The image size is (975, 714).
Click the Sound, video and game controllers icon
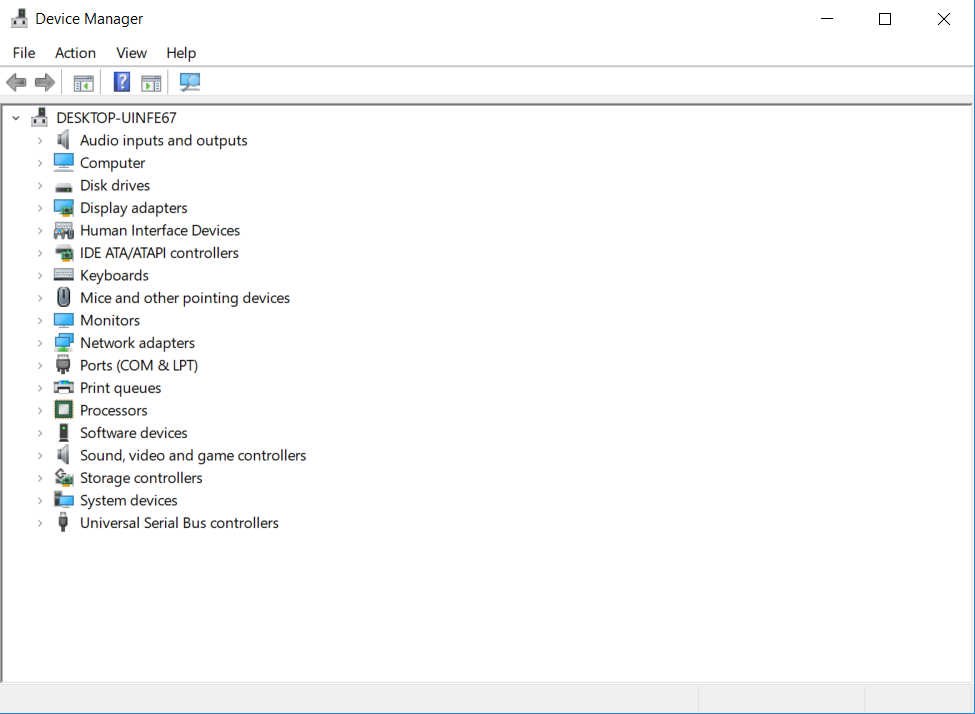[63, 455]
